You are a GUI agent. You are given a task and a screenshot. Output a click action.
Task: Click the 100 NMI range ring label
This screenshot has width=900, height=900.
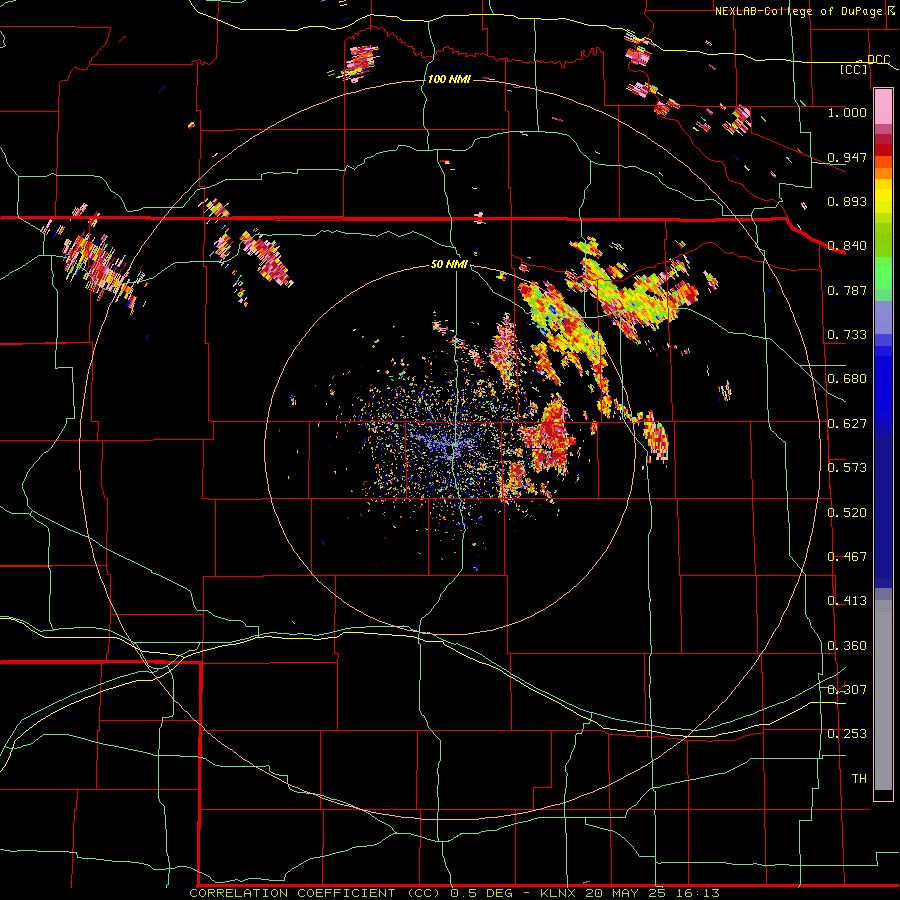point(449,79)
